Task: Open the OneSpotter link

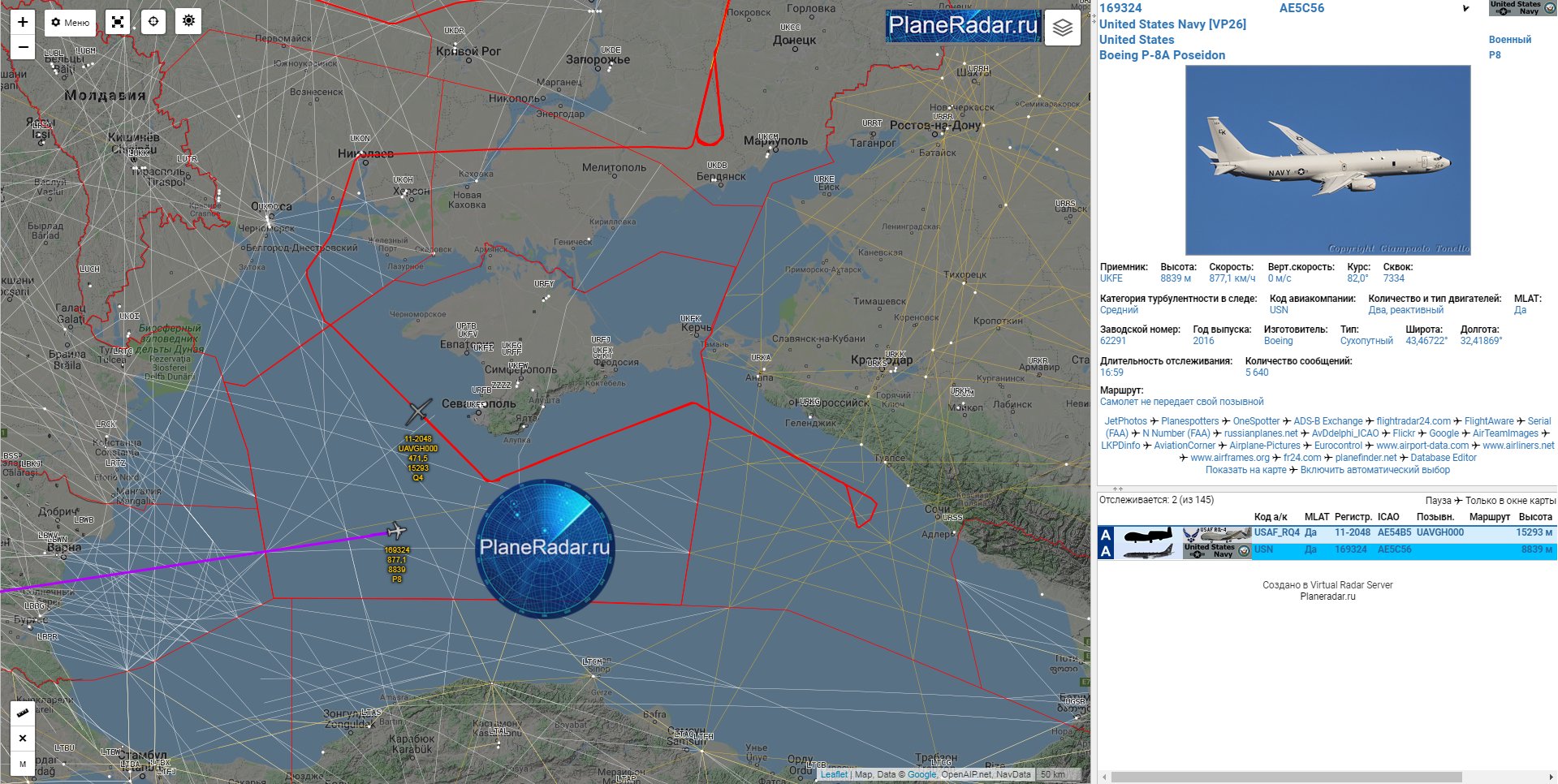Action: coord(1256,421)
